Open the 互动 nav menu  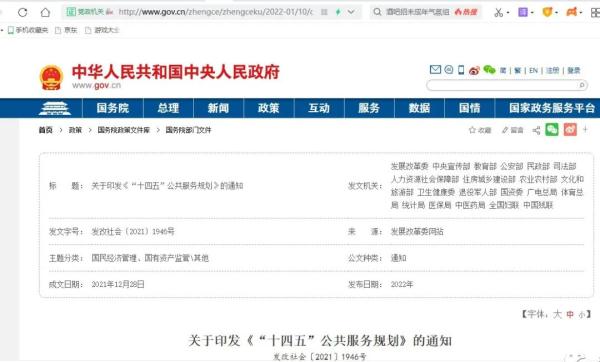[x=319, y=108]
